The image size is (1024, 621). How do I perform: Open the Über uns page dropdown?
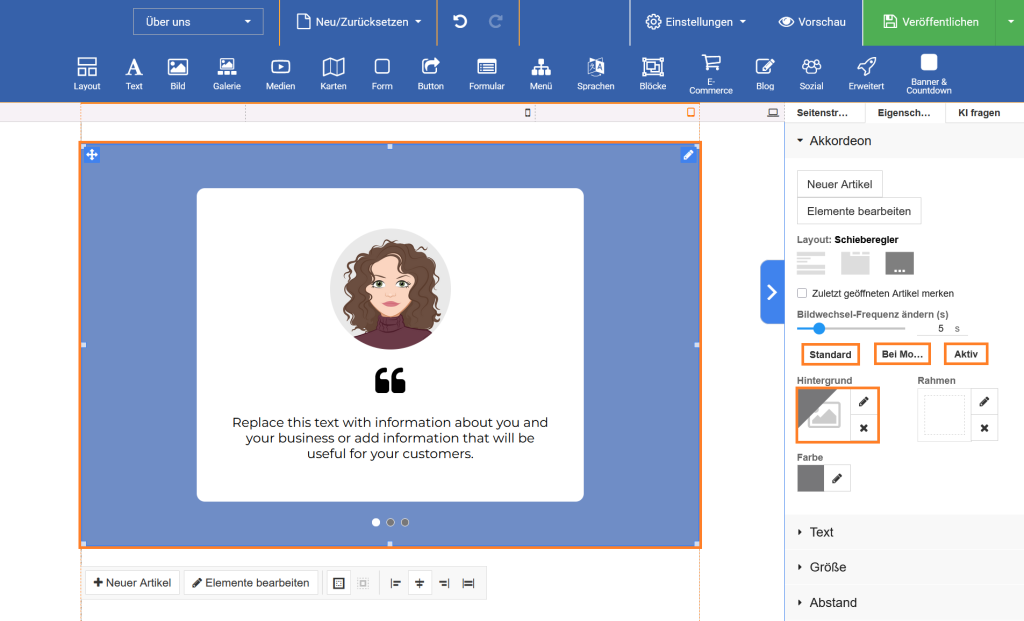(198, 21)
